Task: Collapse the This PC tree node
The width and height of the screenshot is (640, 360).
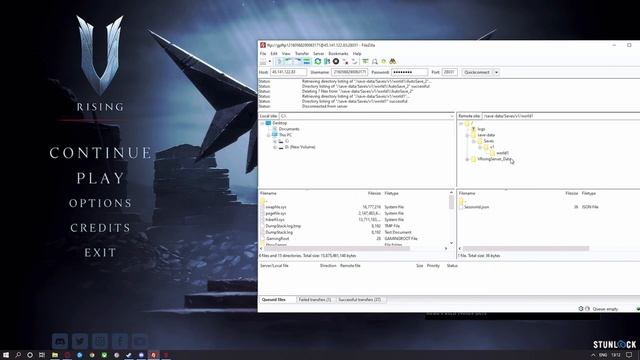Action: point(269,135)
